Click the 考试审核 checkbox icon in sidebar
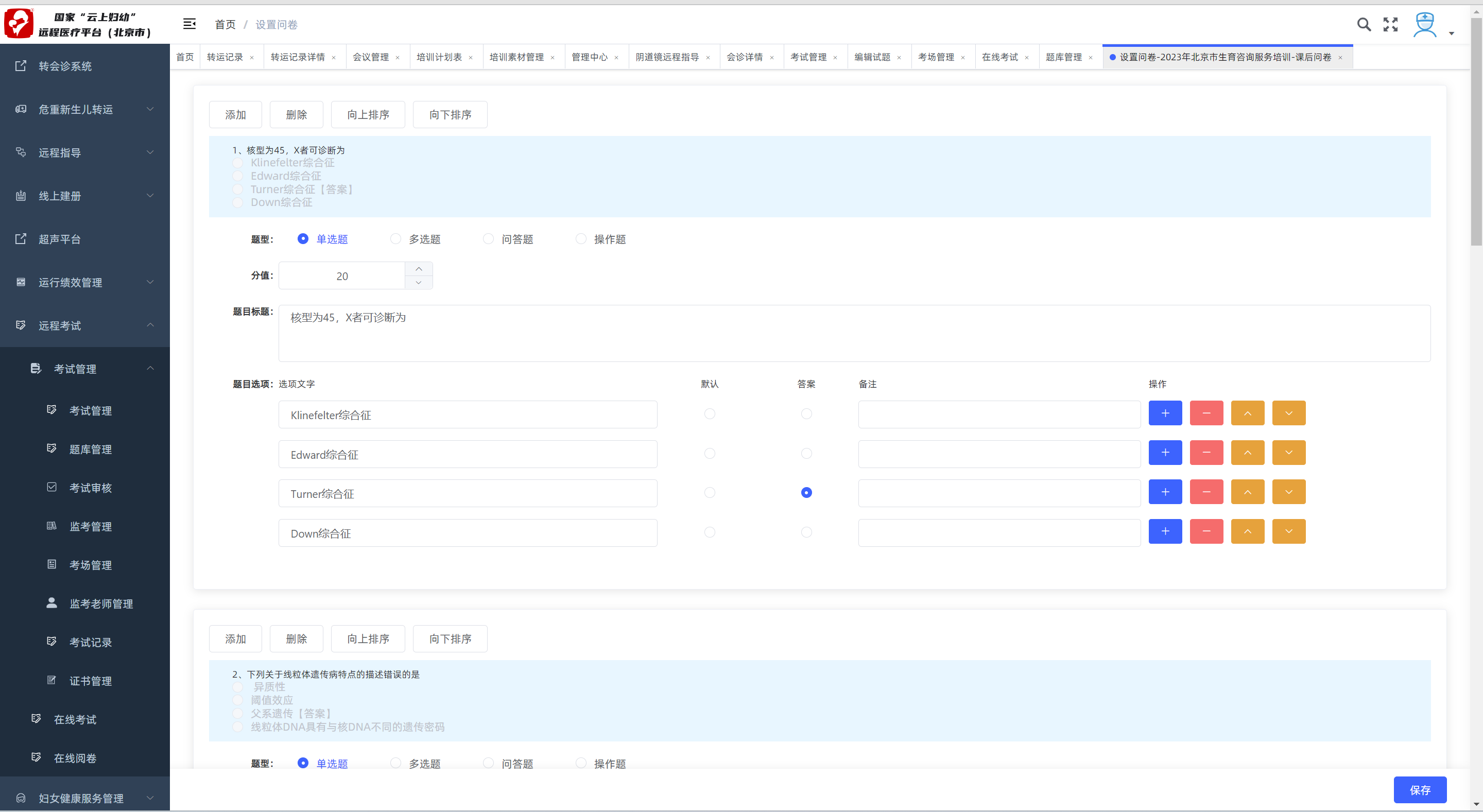 [x=51, y=487]
